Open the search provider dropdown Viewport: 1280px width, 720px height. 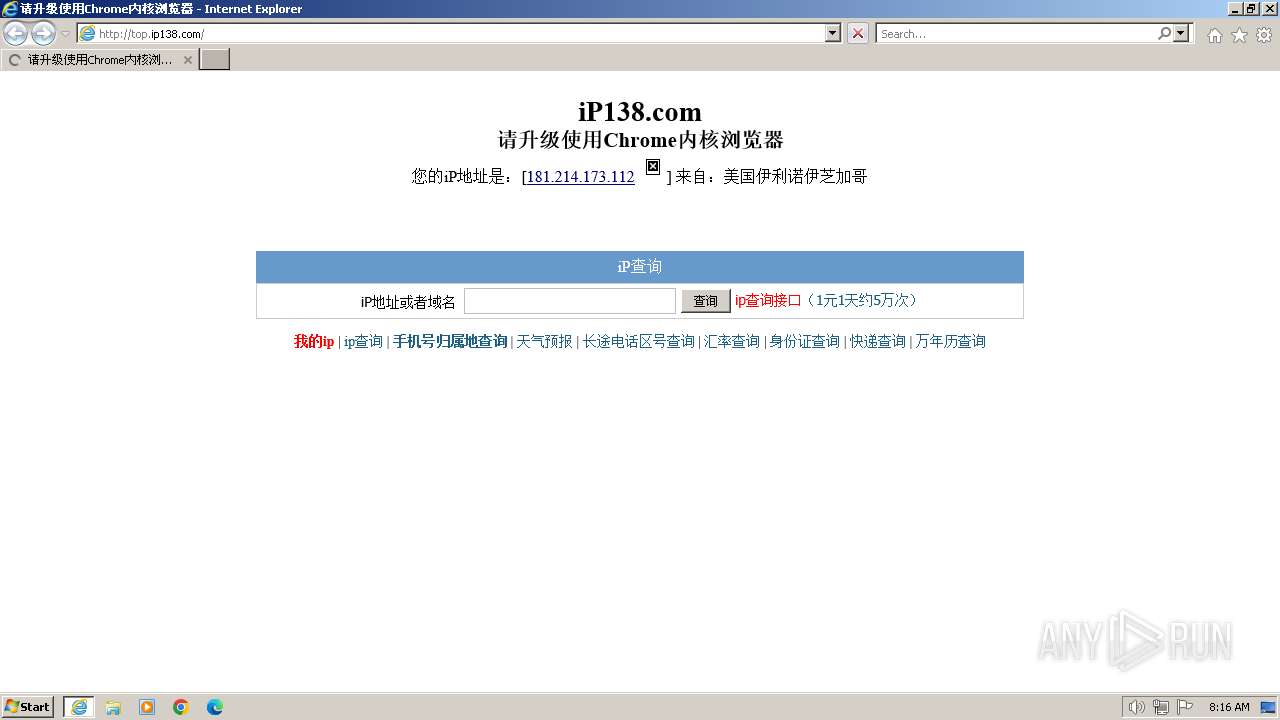pos(1182,34)
